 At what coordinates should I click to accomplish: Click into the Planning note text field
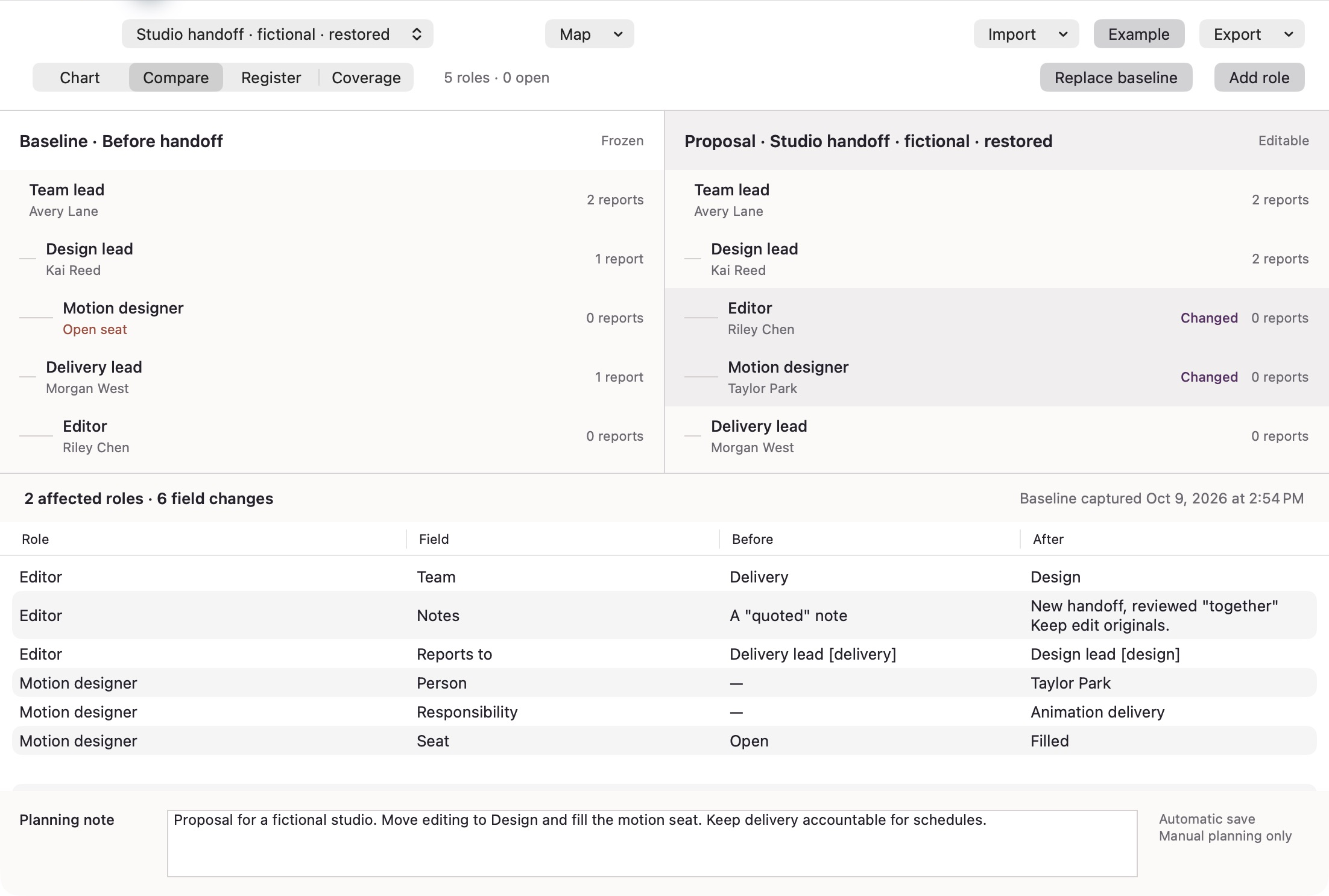pyautogui.click(x=652, y=843)
